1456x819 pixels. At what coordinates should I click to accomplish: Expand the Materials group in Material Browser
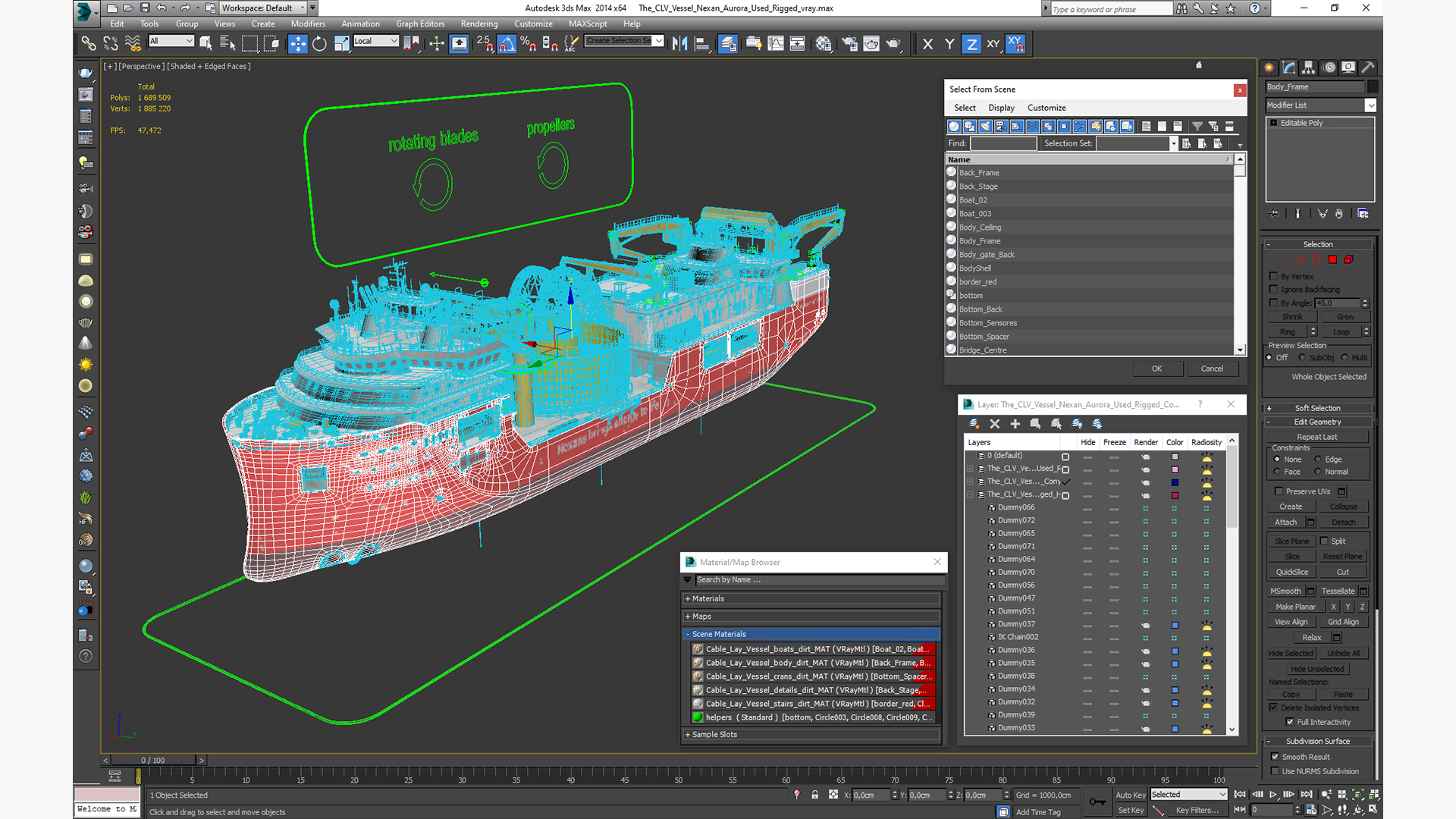811,599
